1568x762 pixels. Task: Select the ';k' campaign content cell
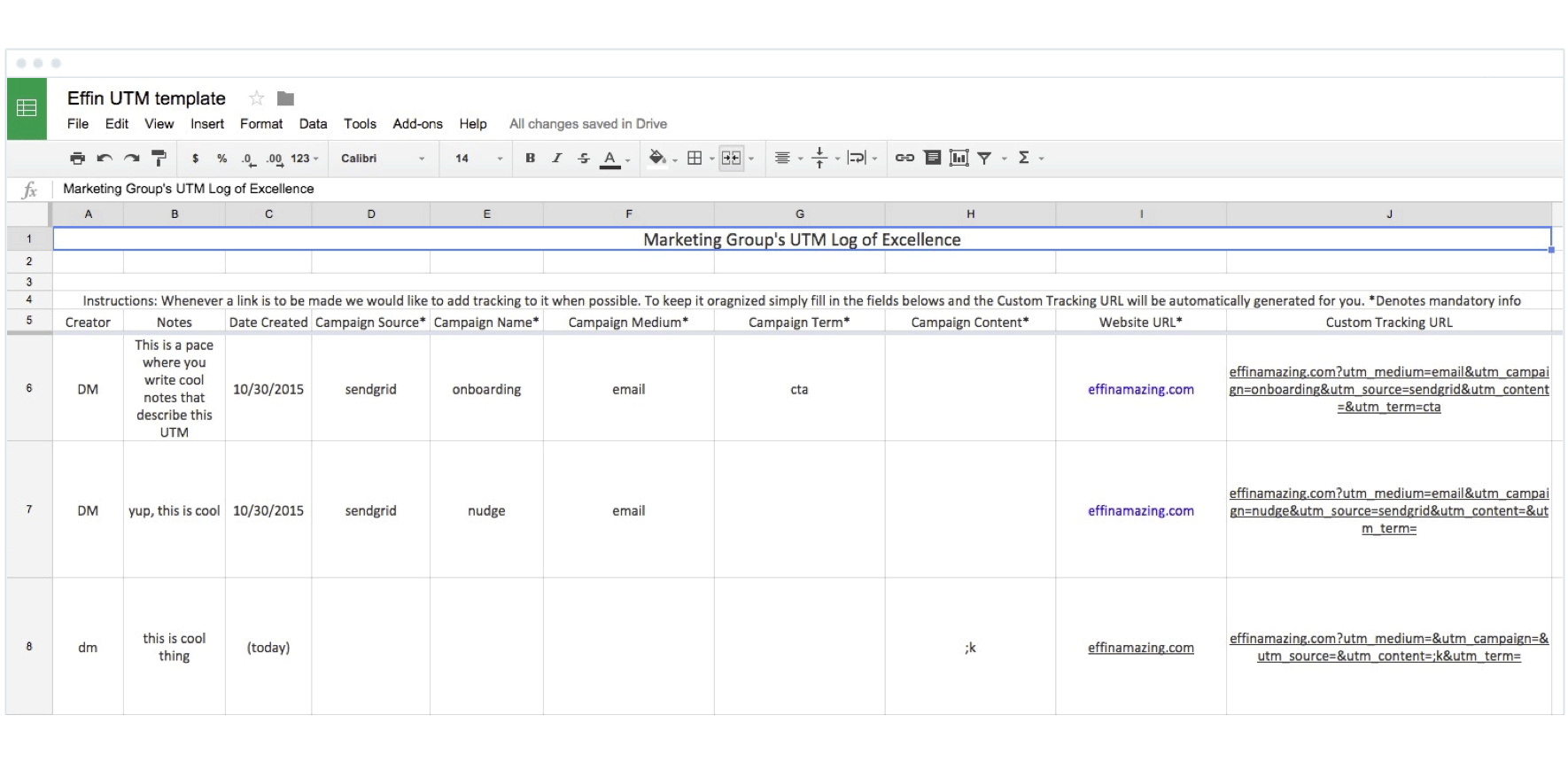click(x=970, y=647)
